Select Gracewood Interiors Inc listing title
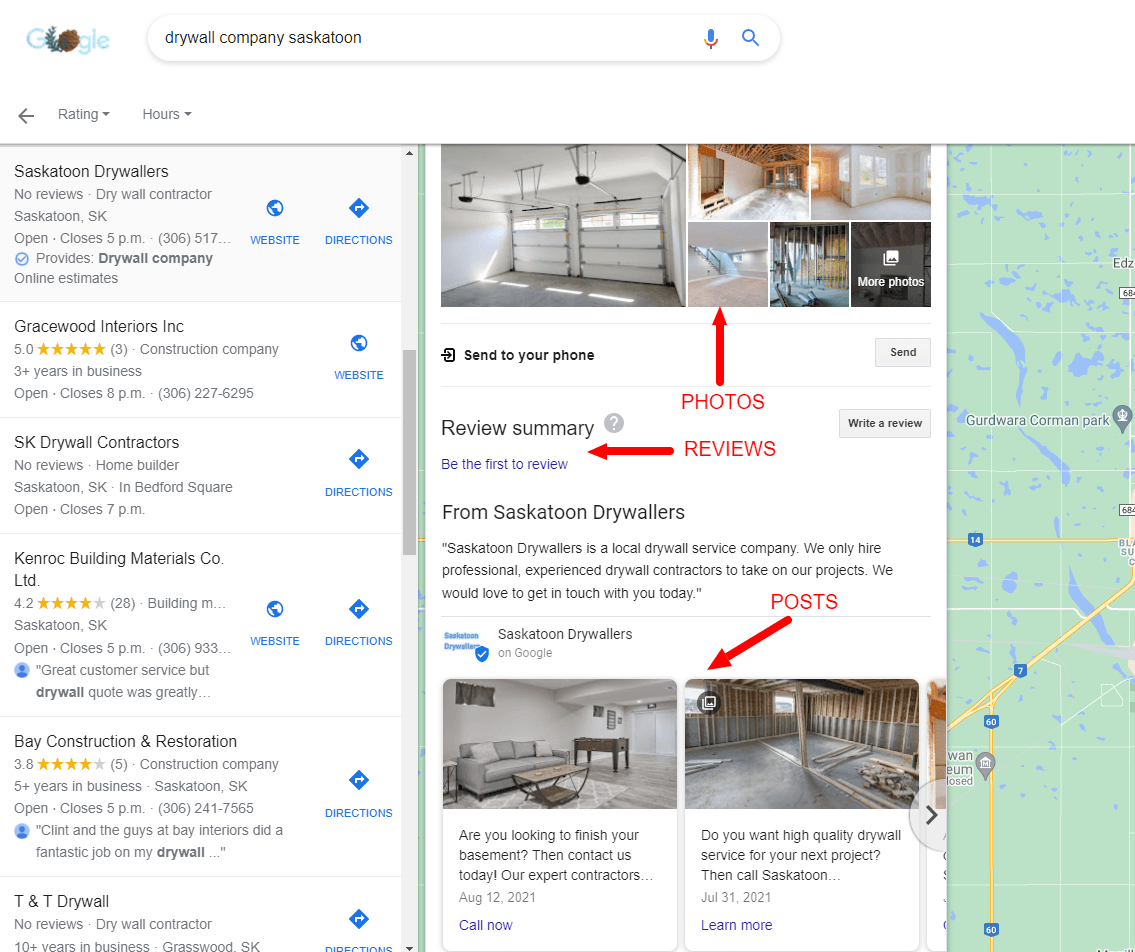Image resolution: width=1135 pixels, height=952 pixels. pyautogui.click(x=98, y=327)
